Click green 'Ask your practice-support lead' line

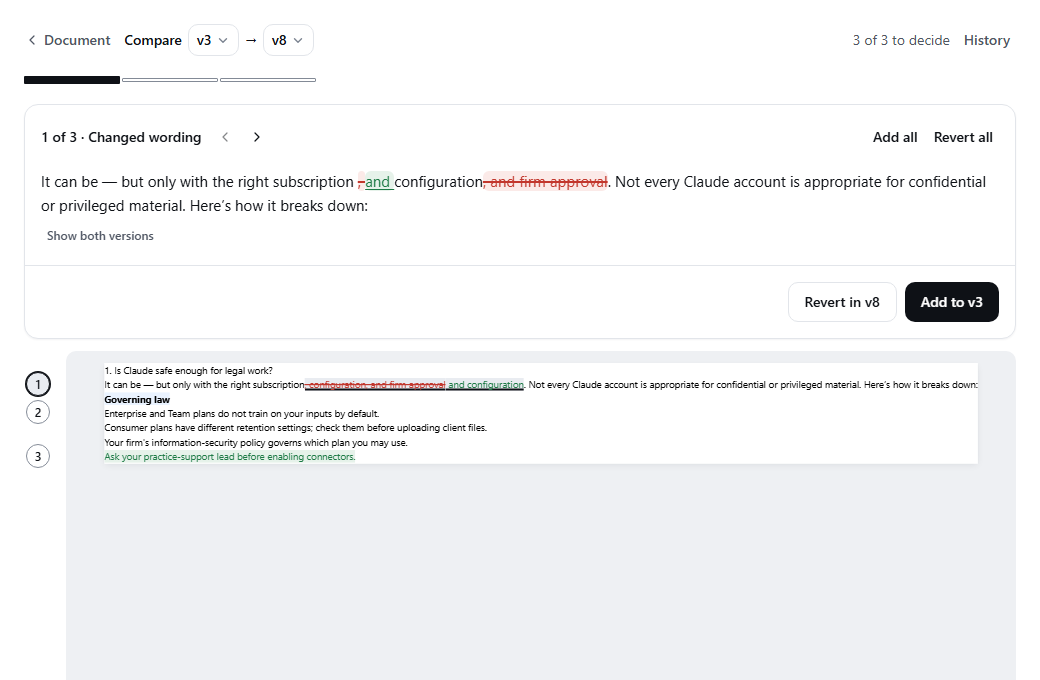point(229,456)
